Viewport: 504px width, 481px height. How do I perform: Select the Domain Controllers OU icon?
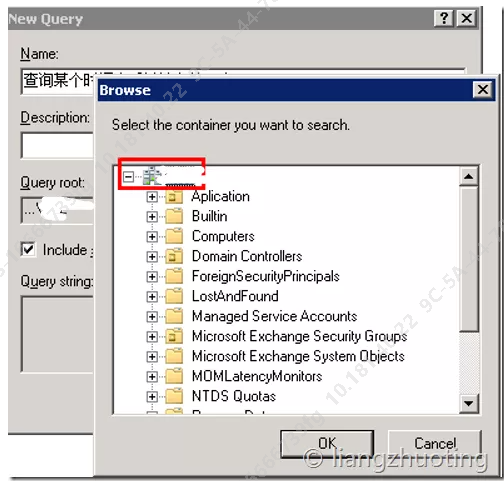click(174, 257)
